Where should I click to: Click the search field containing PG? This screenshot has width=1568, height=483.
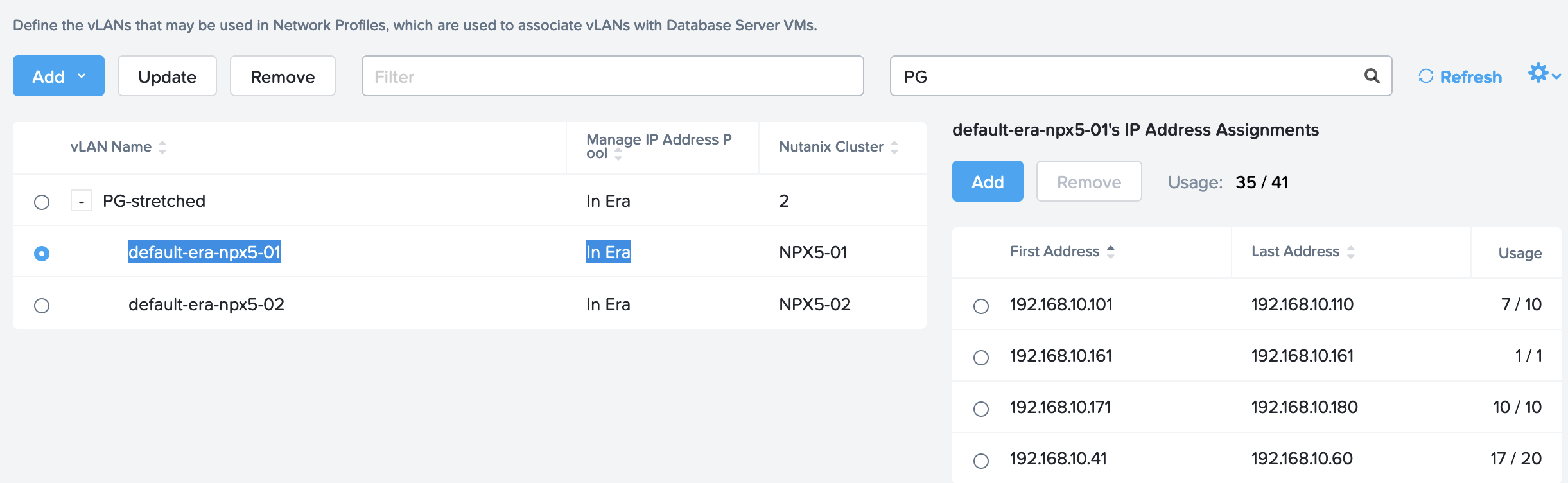point(1140,76)
